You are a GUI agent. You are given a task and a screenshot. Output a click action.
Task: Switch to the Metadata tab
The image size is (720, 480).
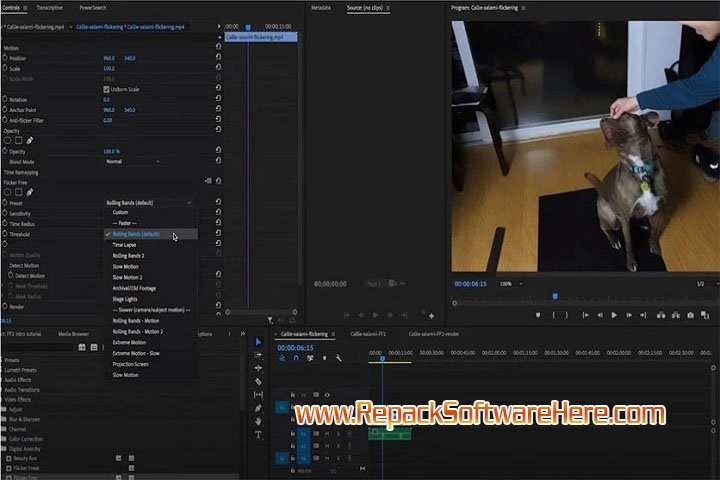(x=321, y=7)
